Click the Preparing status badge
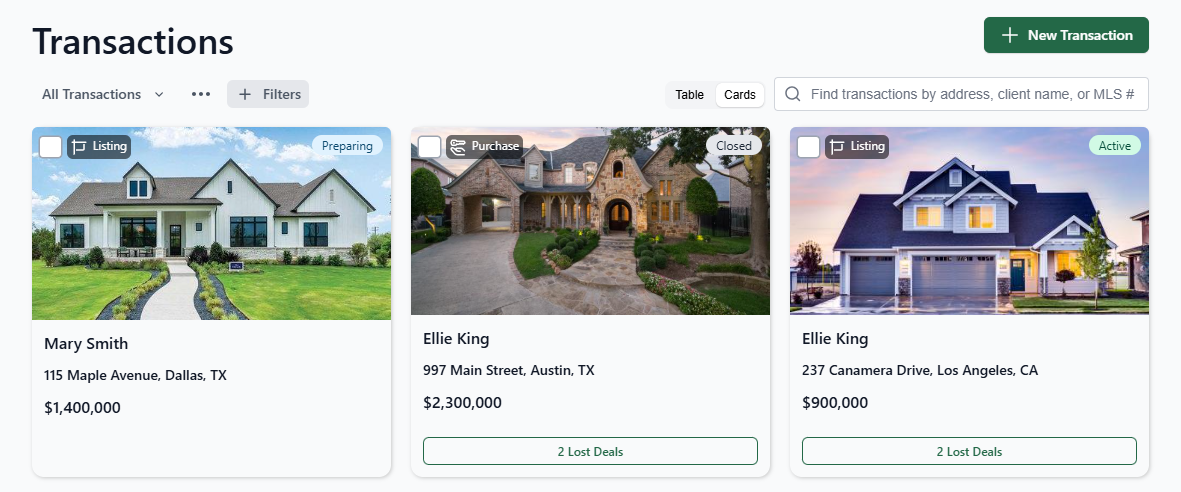The image size is (1181, 492). coord(347,145)
